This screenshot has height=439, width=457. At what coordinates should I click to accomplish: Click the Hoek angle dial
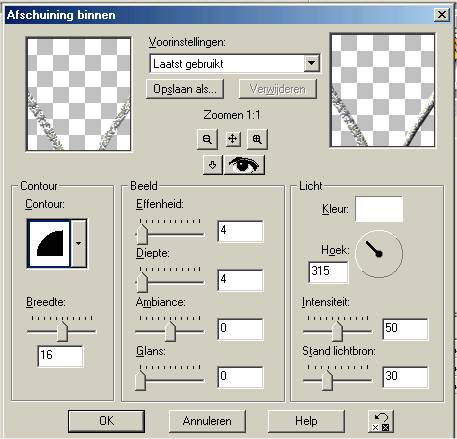379,254
